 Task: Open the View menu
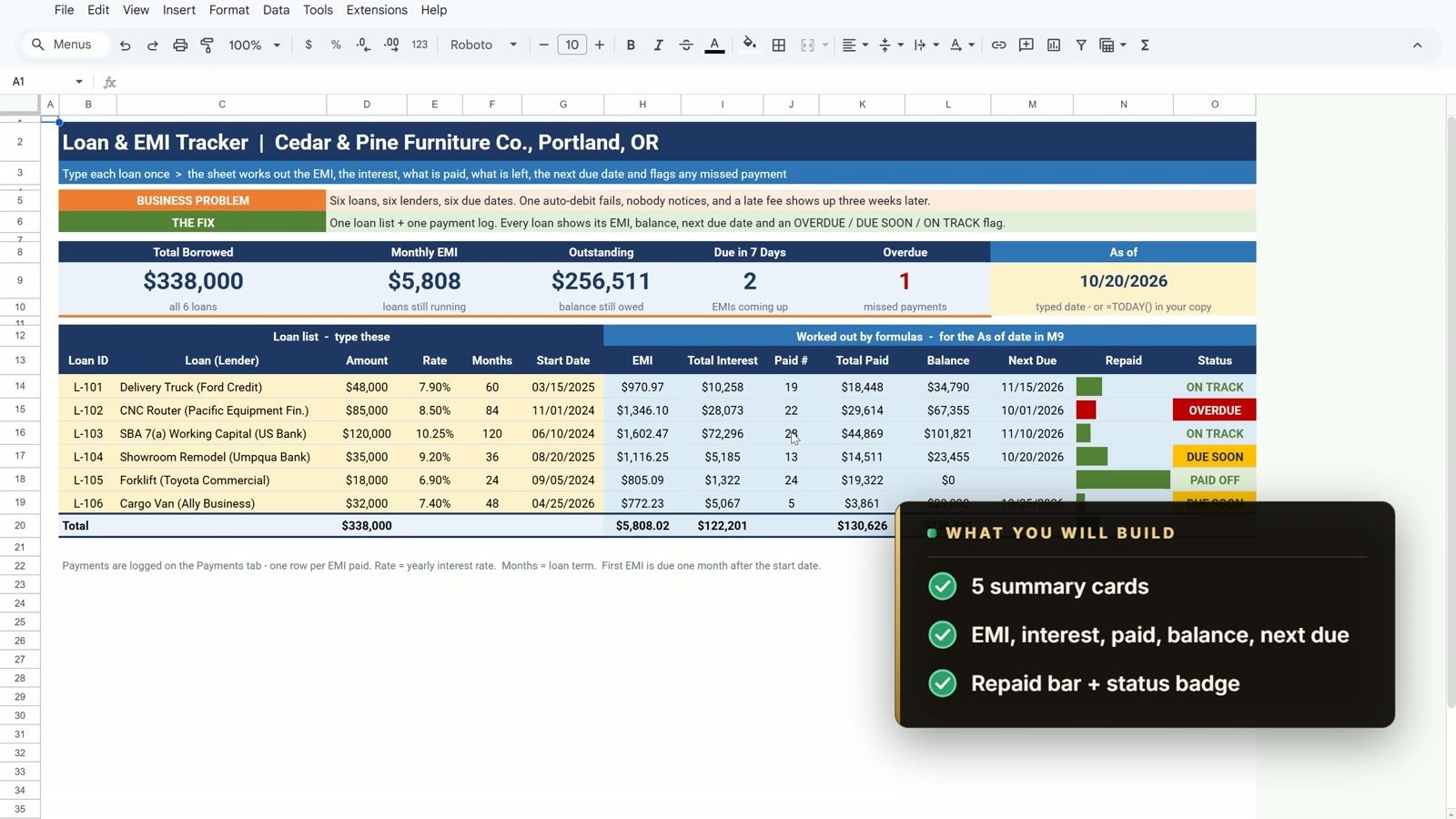click(x=136, y=10)
